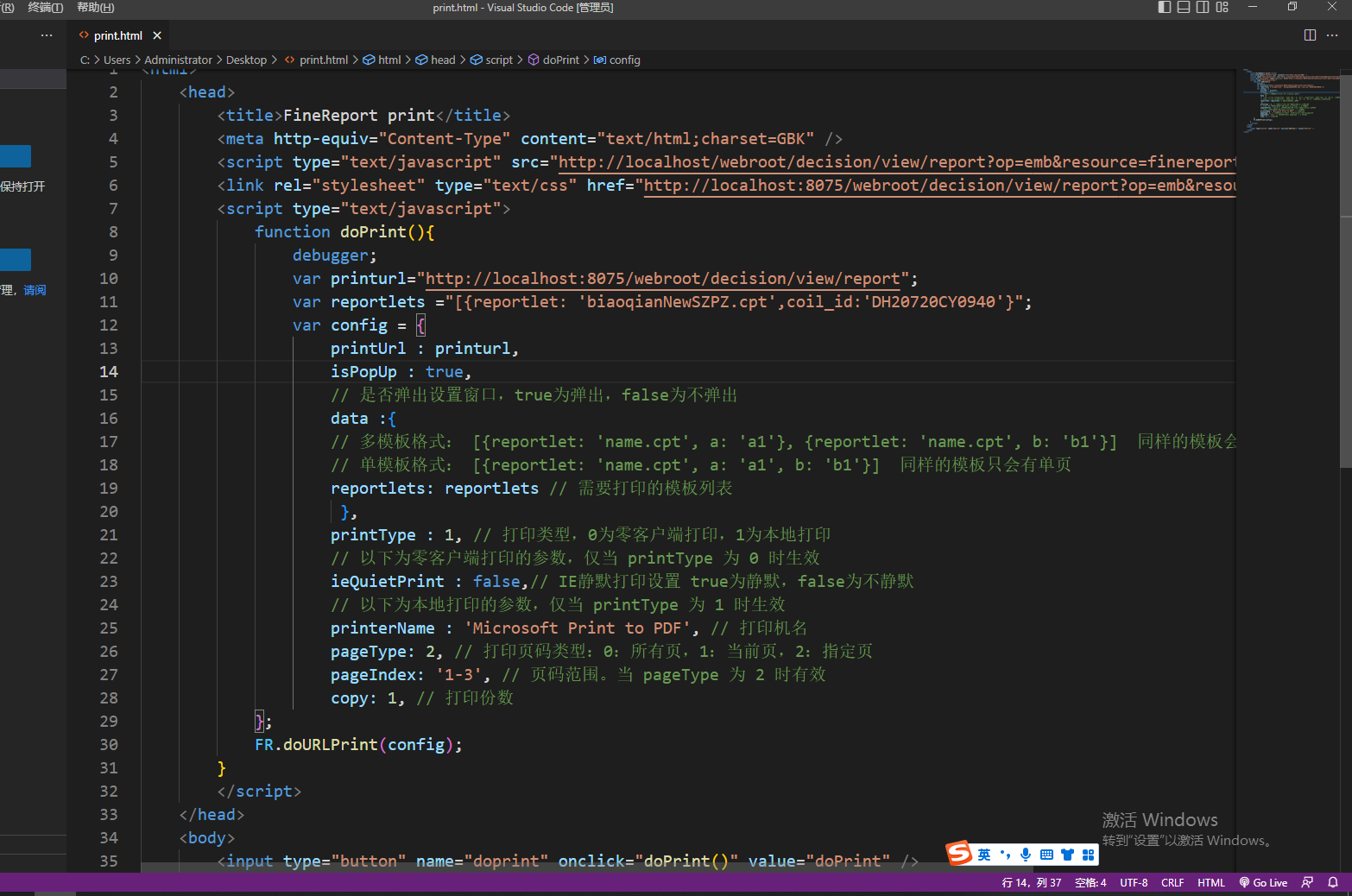Click the <body> tag line
Image resolution: width=1352 pixels, height=896 pixels.
pos(207,838)
